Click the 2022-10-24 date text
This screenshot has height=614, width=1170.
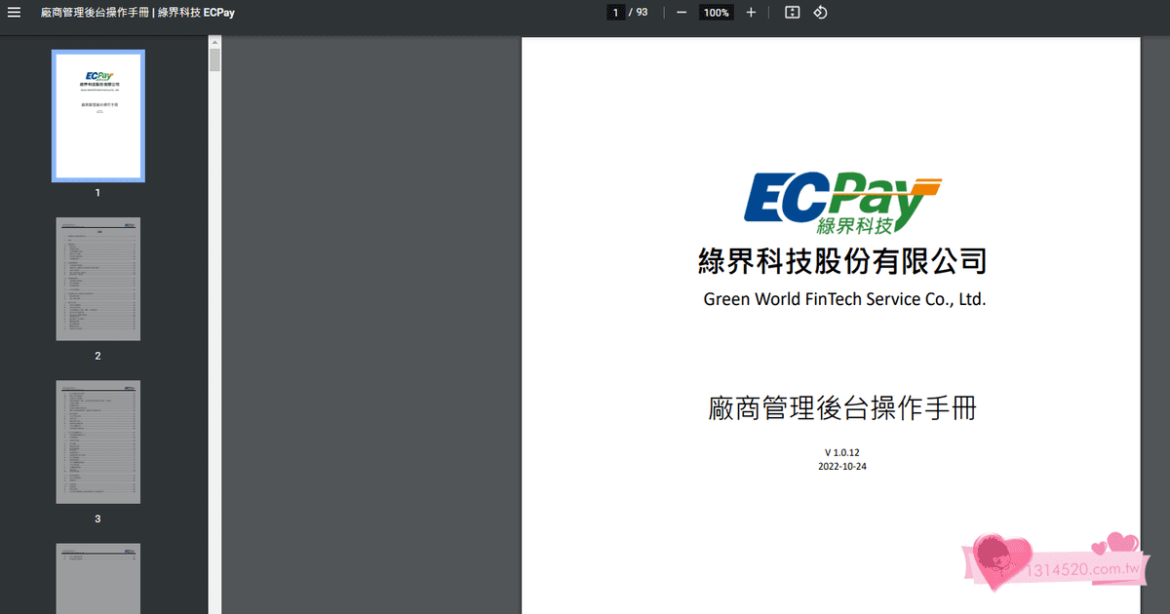[x=842, y=466]
